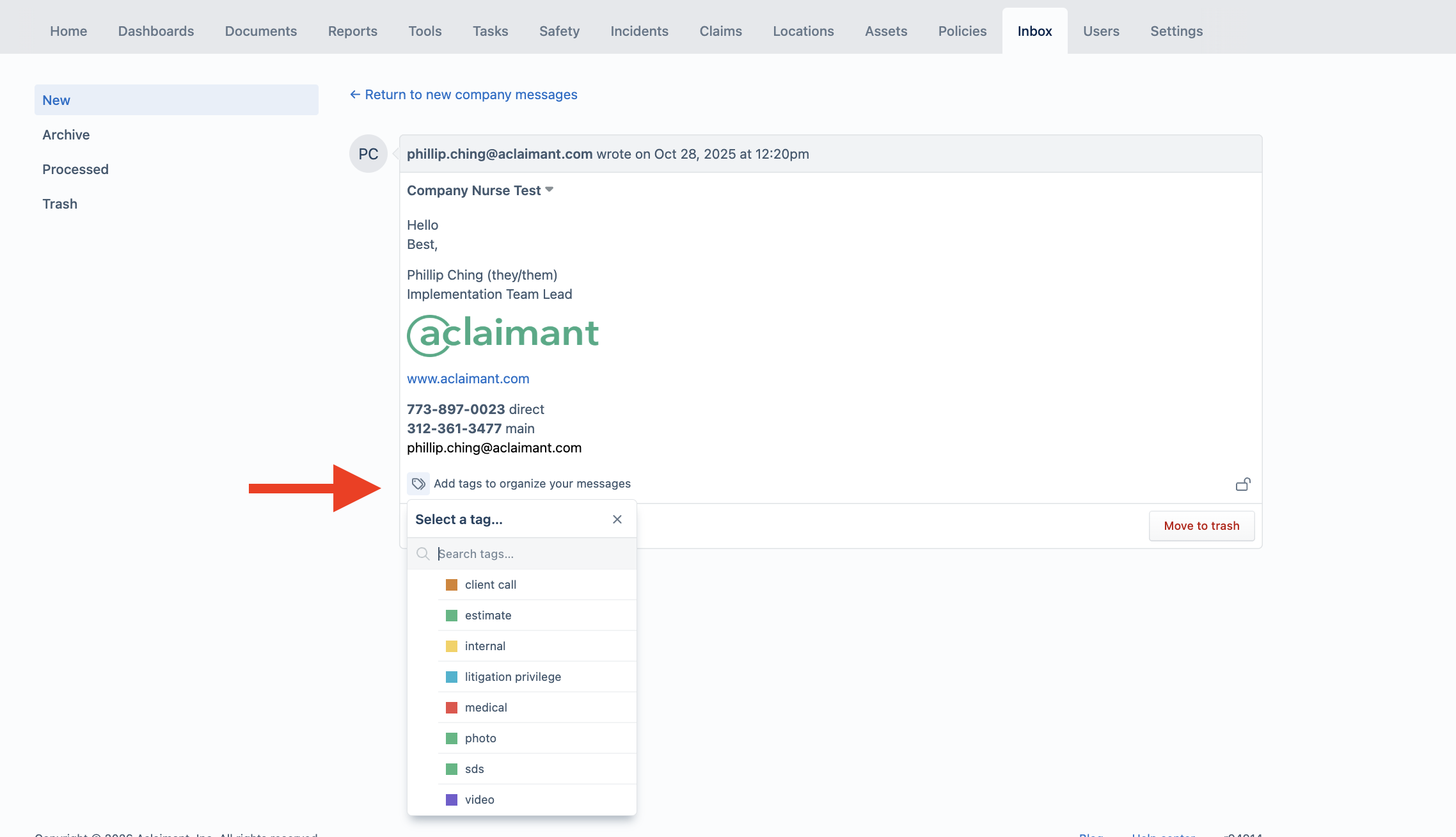The height and width of the screenshot is (837, 1456).
Task: Switch to the Claims tab
Action: pos(720,31)
